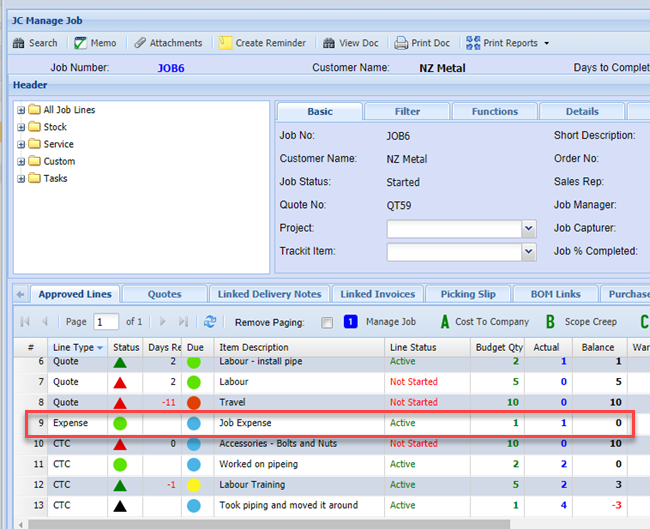Click the Print Doc printer icon
Screen dimensions: 650x529
pos(401,43)
